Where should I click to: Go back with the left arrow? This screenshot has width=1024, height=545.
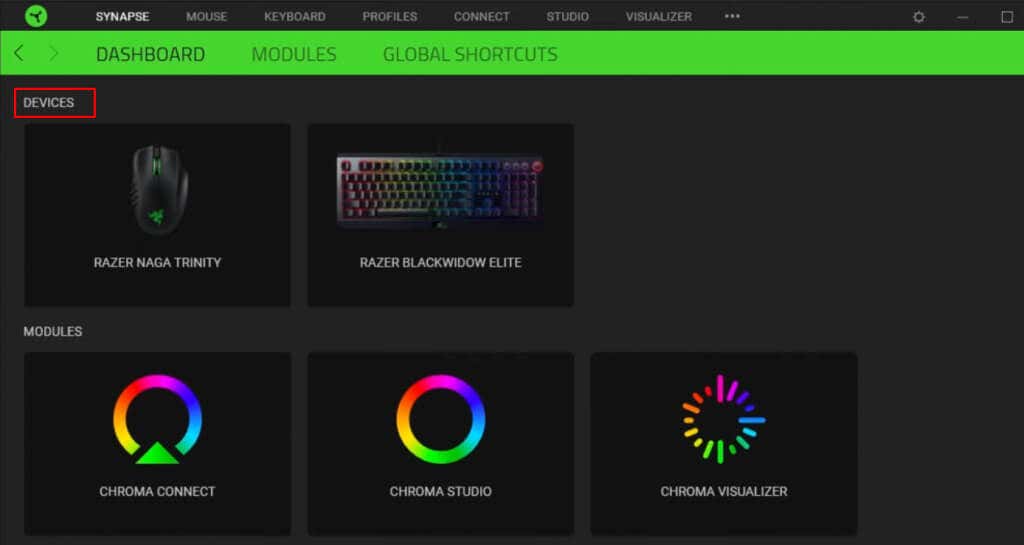19,54
